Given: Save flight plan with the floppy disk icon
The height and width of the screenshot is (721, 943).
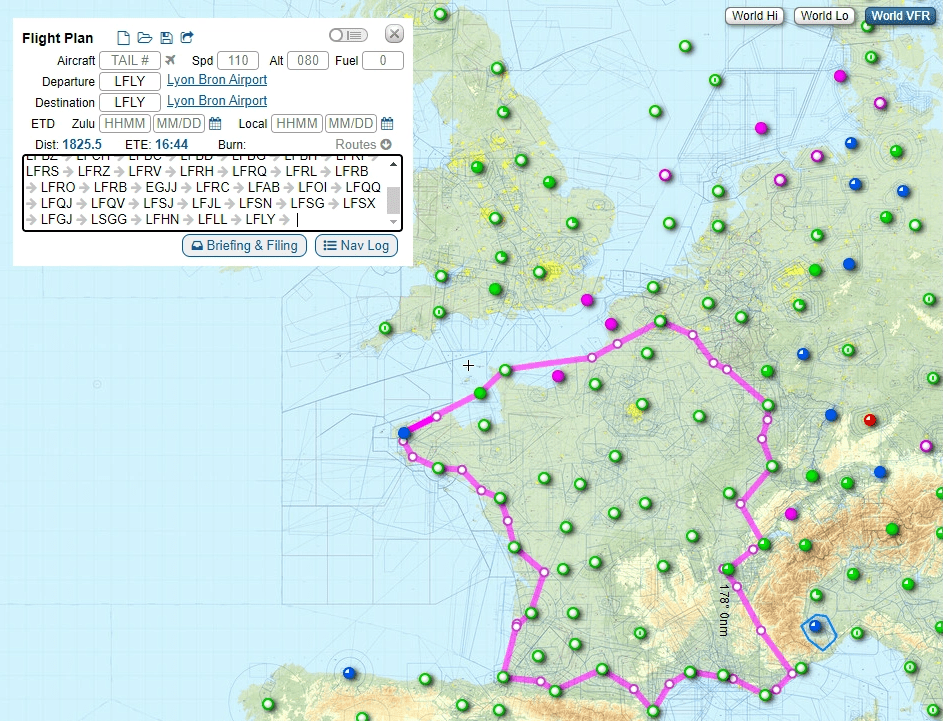Looking at the screenshot, I should (x=166, y=38).
